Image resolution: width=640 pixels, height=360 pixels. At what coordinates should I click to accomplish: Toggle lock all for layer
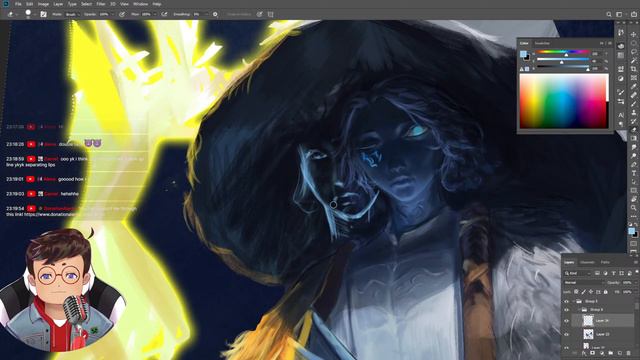tap(606, 292)
